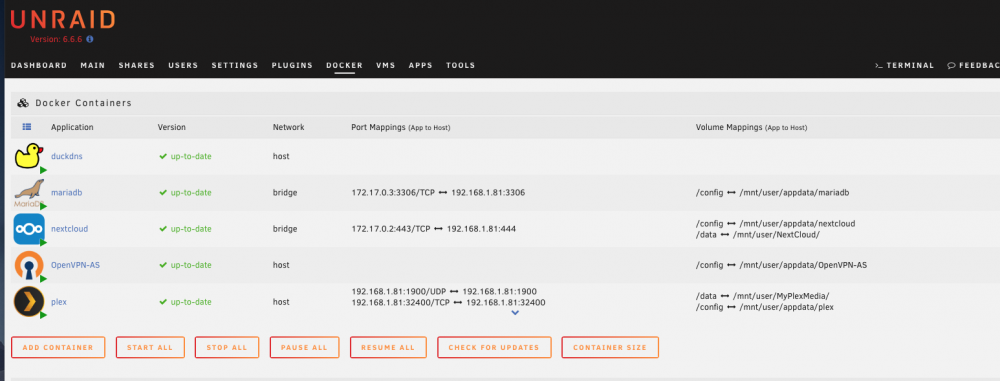Click plex up-to-date status
The width and height of the screenshot is (1000, 381).
point(186,302)
